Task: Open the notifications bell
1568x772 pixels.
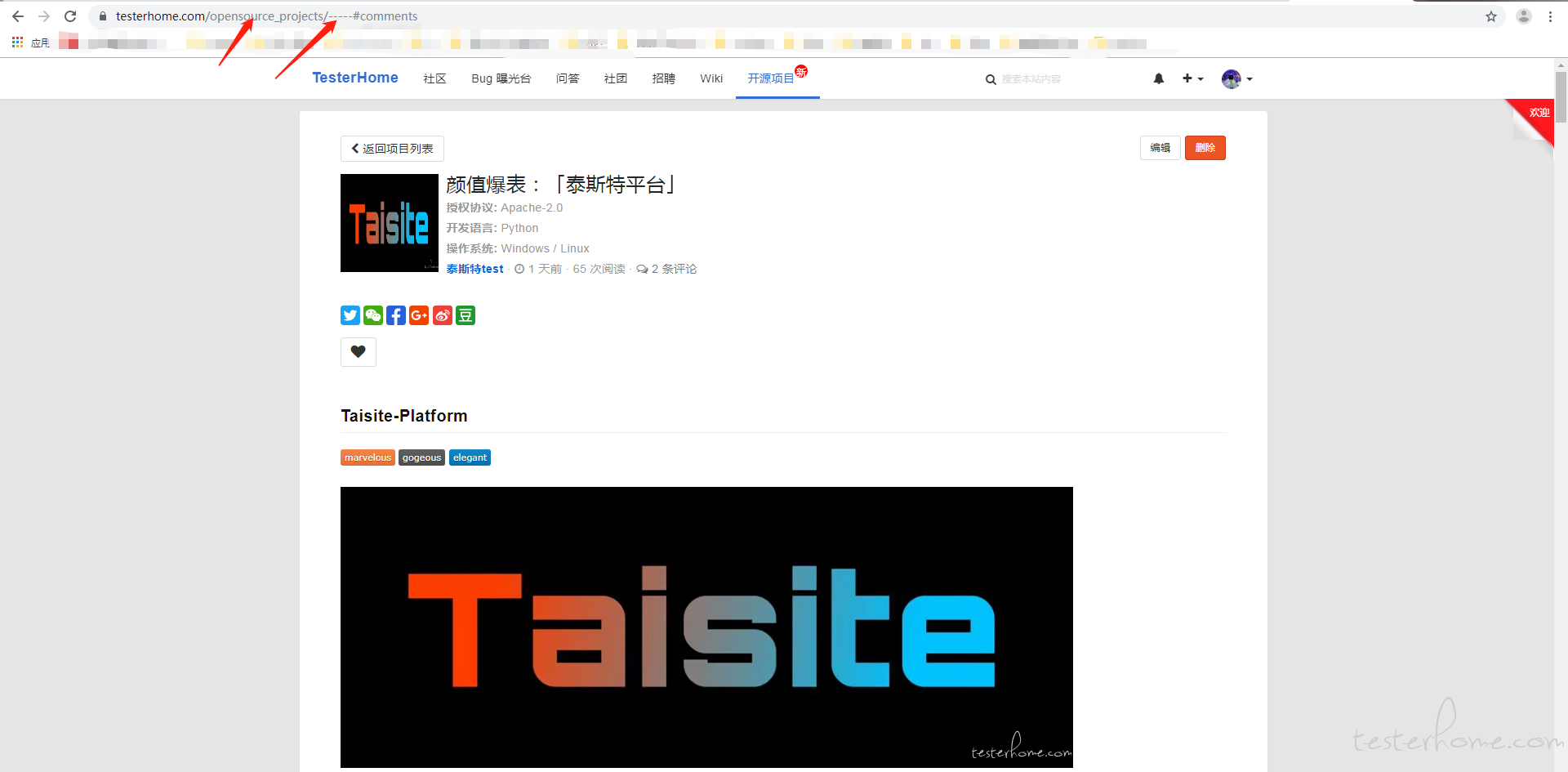Action: [x=1159, y=78]
